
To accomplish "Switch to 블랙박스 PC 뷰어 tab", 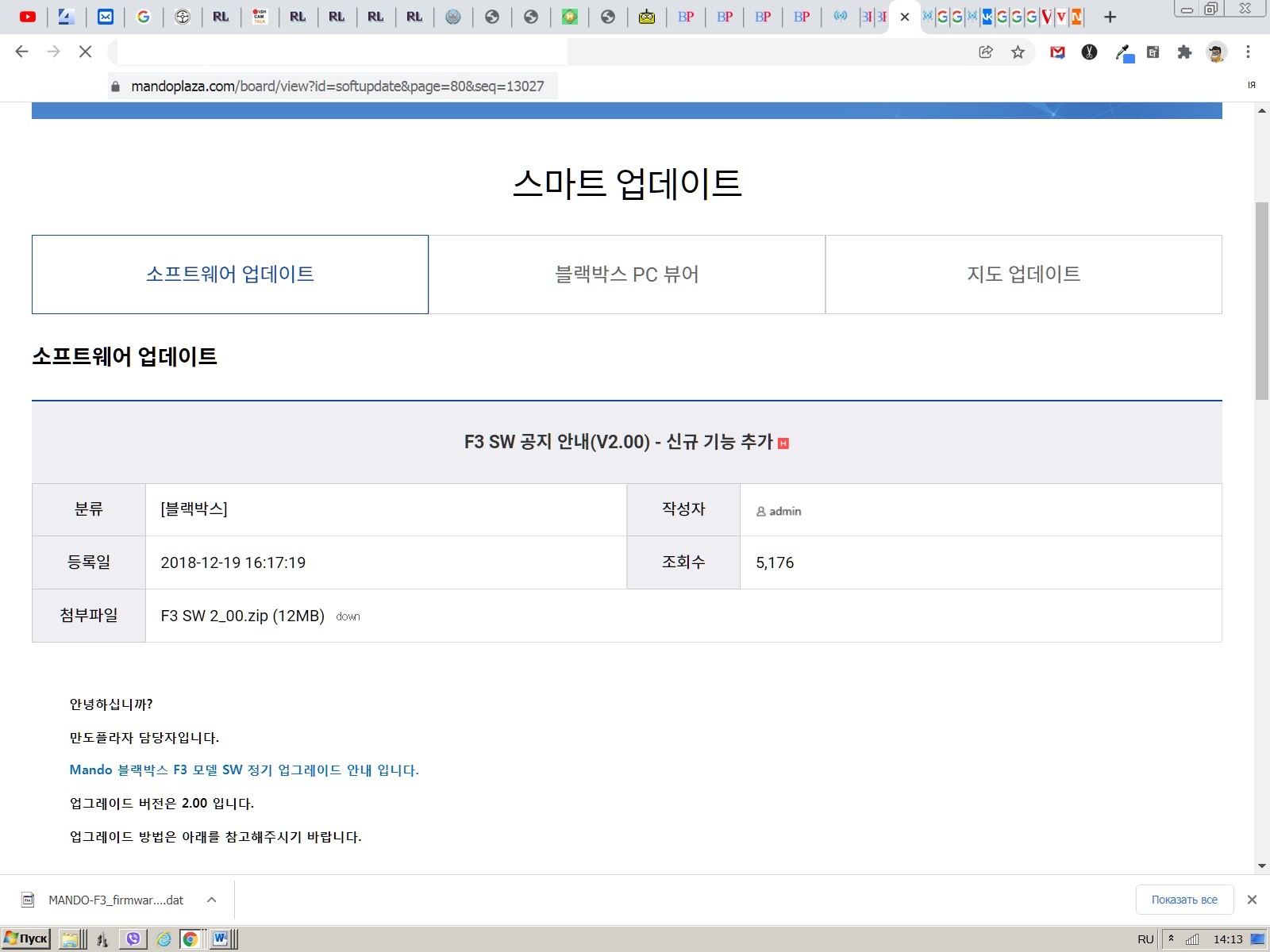I will pyautogui.click(x=626, y=274).
